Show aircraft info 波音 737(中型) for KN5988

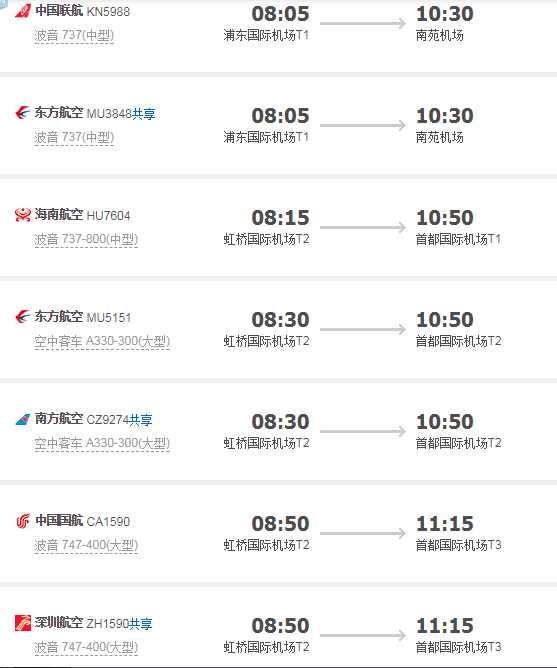[74, 35]
